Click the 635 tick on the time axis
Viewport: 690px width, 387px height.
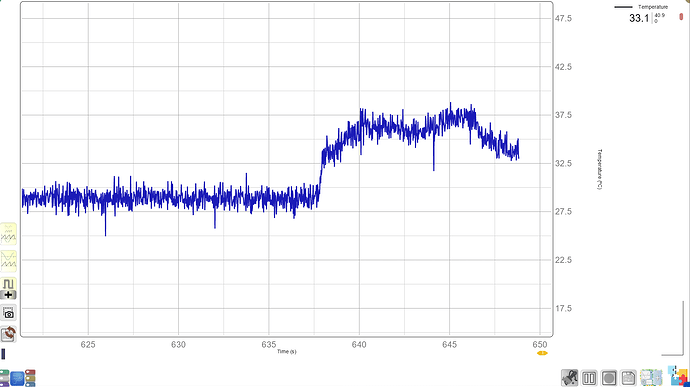click(269, 345)
